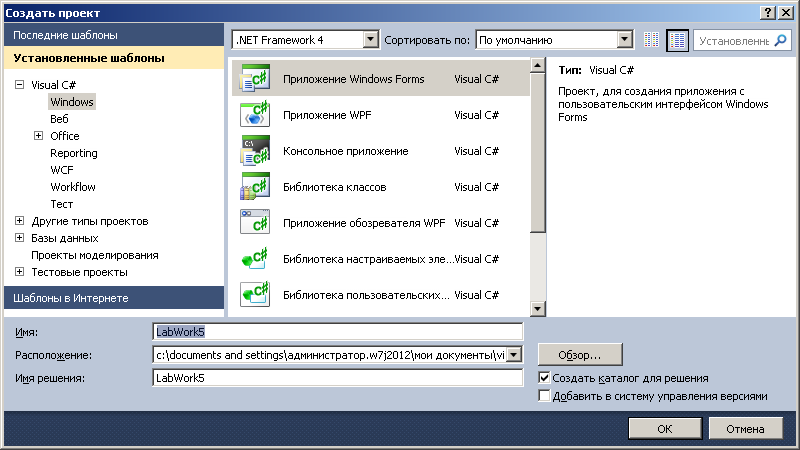Image resolution: width=800 pixels, height=450 pixels.
Task: Click the template list scroll up arrow
Action: 537,65
